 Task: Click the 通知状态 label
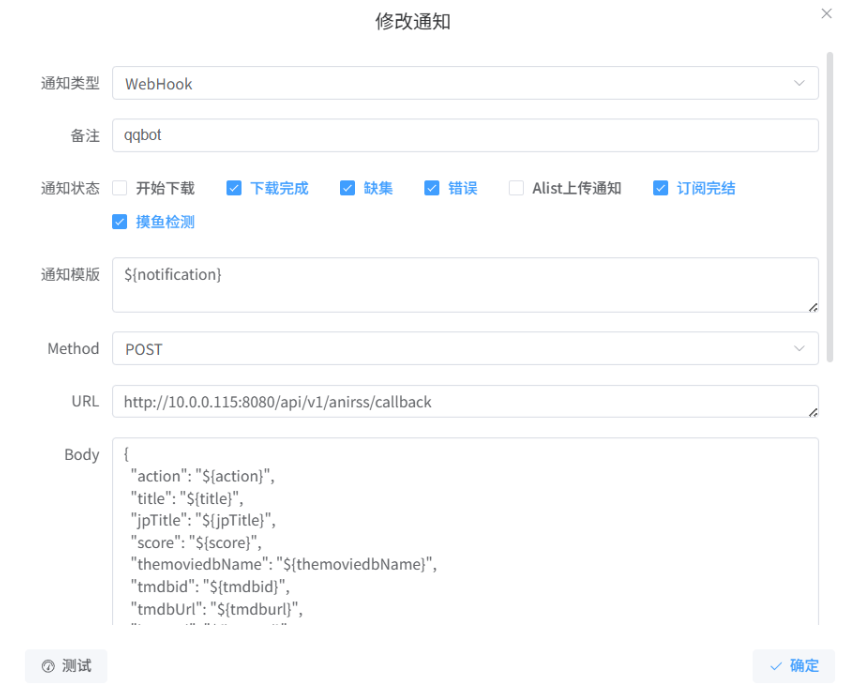[70, 188]
